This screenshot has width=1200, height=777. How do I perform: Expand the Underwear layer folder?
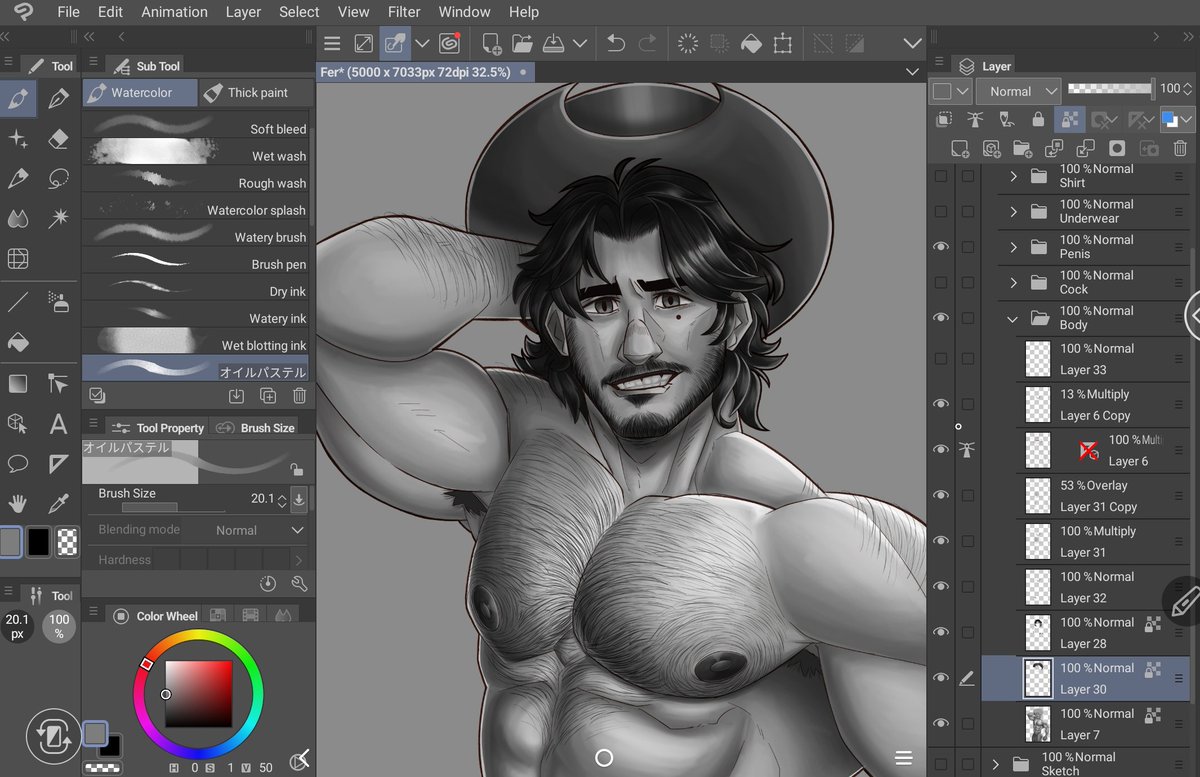tap(1013, 212)
